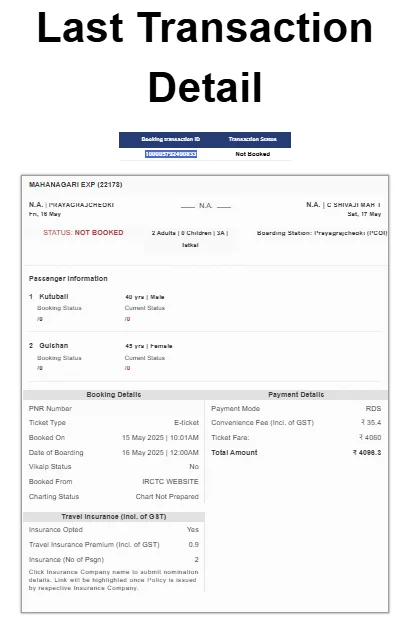Click the '16 May 2025 | 12:00AM' boarding date value
The height and width of the screenshot is (633, 403).
(160, 453)
